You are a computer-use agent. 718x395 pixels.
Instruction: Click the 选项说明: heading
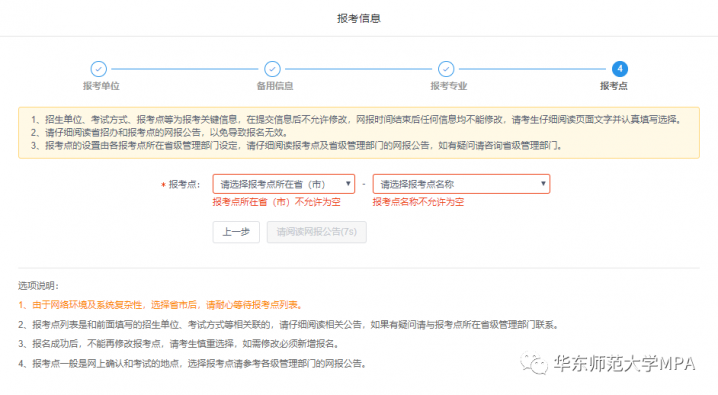tap(38, 286)
